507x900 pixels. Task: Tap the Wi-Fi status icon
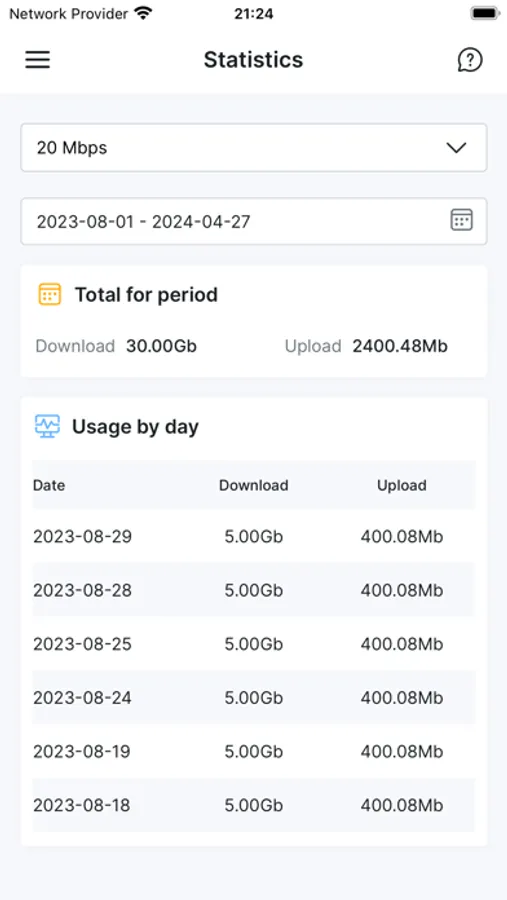[x=142, y=13]
